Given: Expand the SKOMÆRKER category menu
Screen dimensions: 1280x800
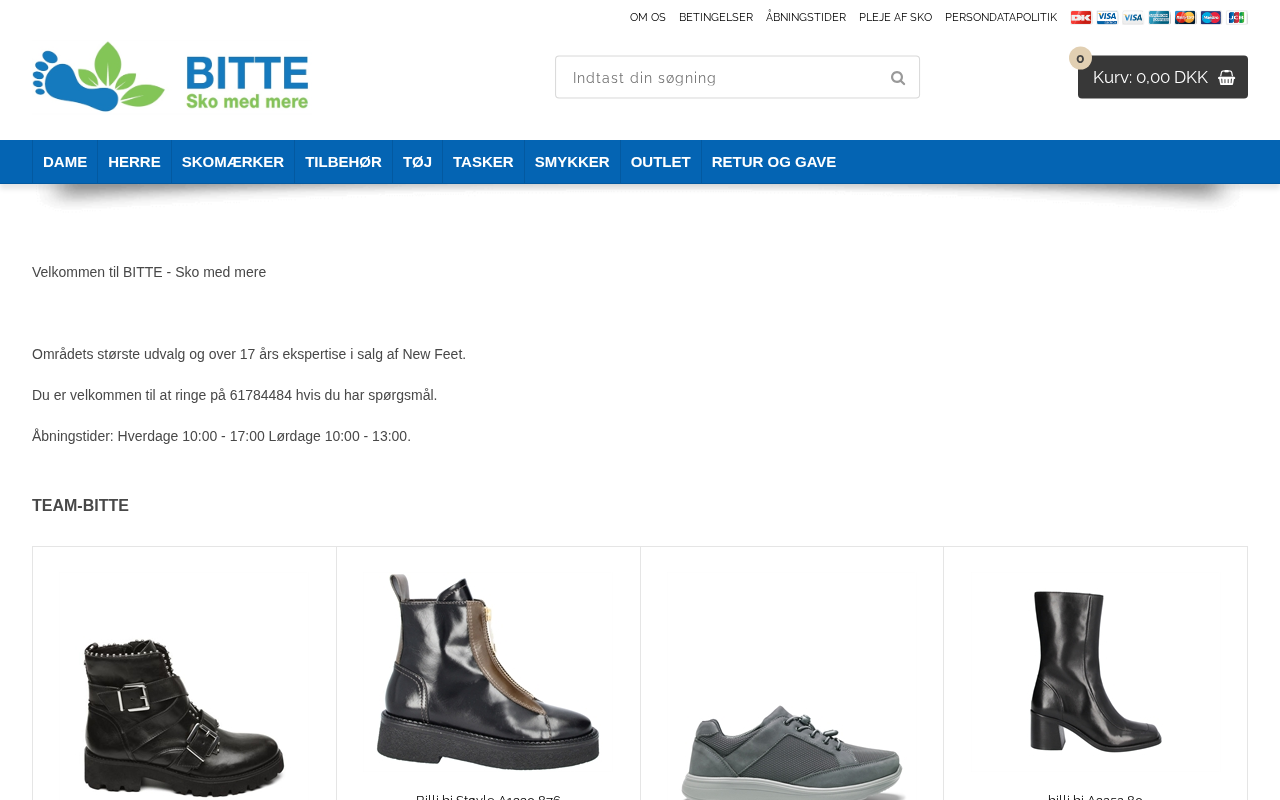Looking at the screenshot, I should pyautogui.click(x=233, y=162).
